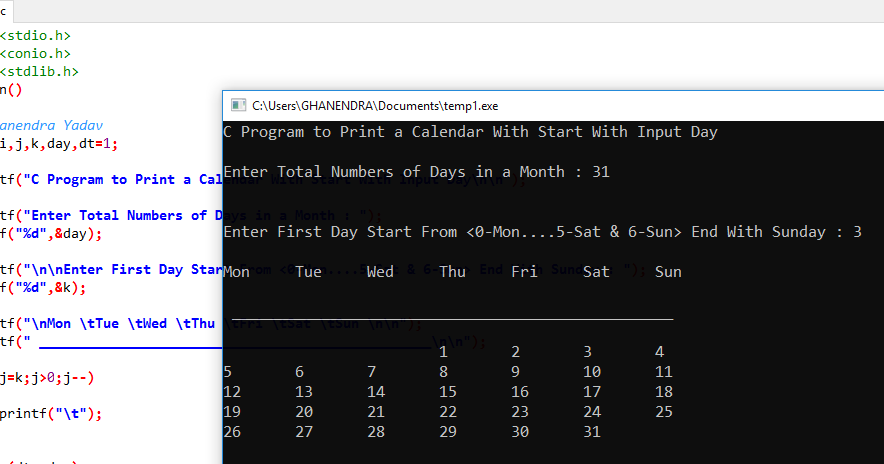The width and height of the screenshot is (884, 464).
Task: Click the 'n()' main function line in editor
Action: pyautogui.click(x=11, y=90)
